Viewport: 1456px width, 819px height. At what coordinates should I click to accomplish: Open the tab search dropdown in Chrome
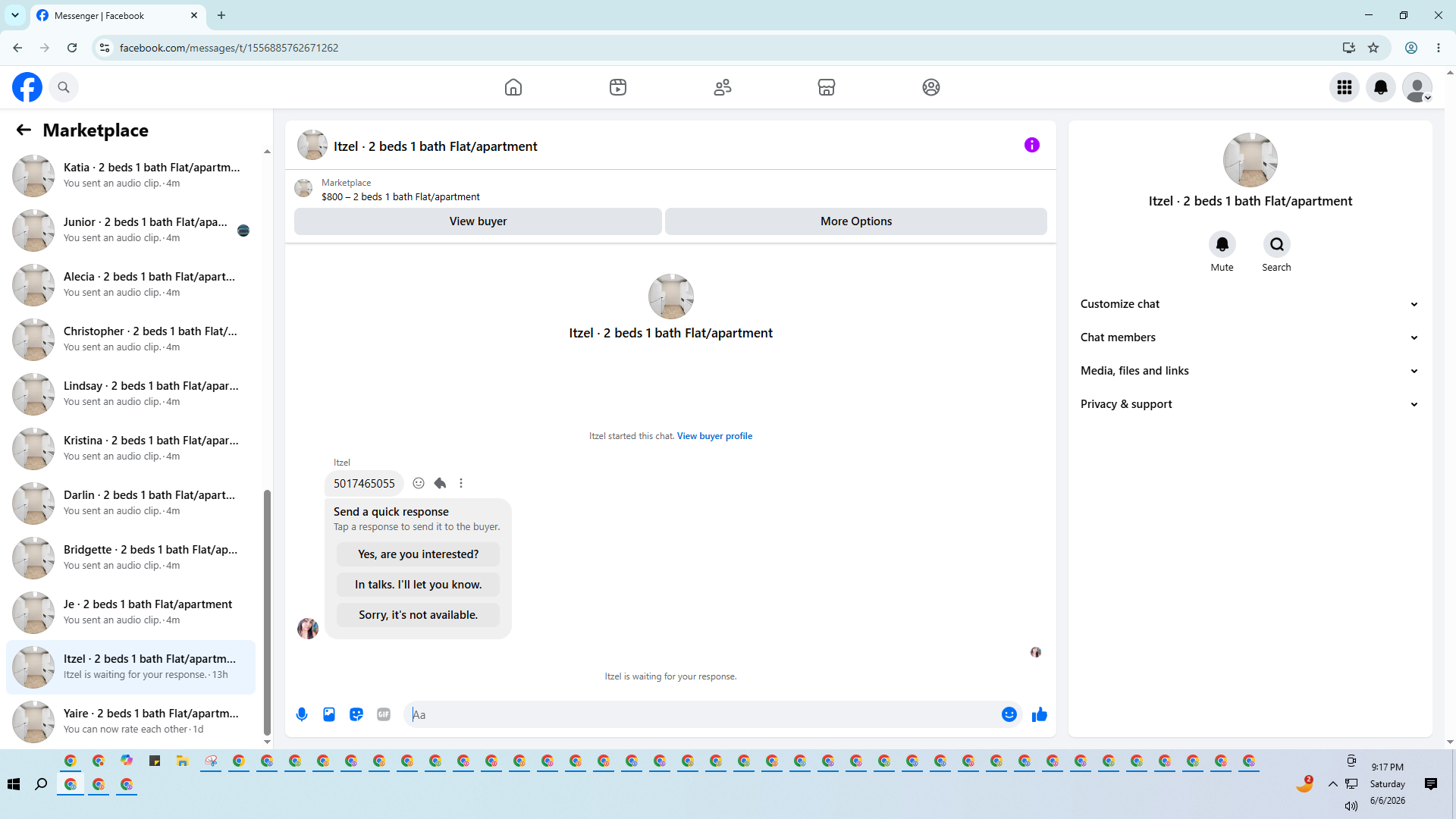tap(15, 15)
